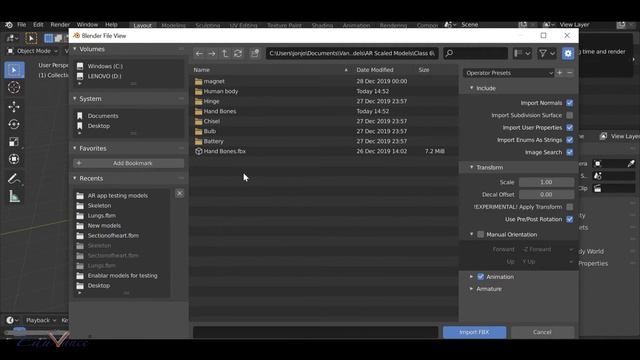
Task: Sort files by Name column
Action: click(x=202, y=70)
